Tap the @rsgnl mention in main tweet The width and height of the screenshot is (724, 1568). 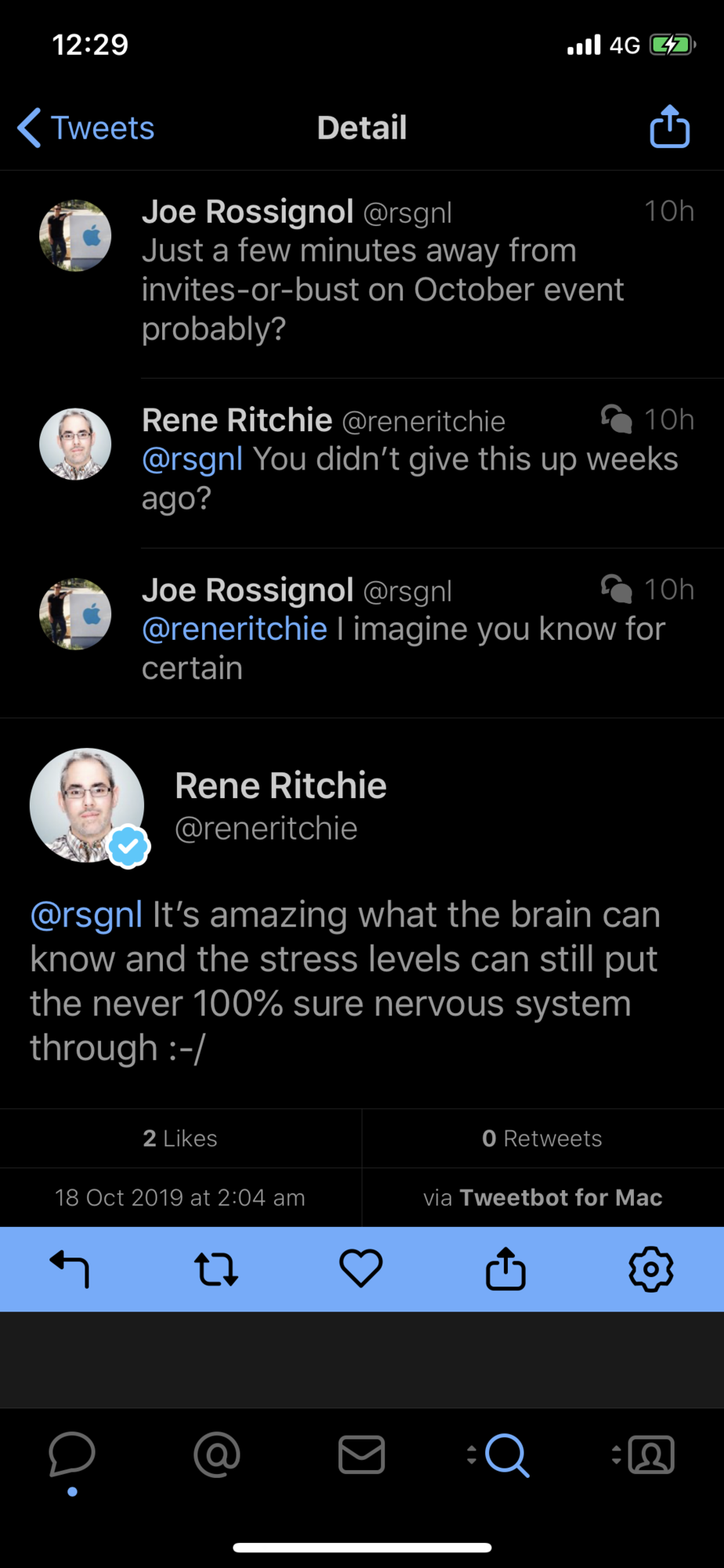coord(86,915)
